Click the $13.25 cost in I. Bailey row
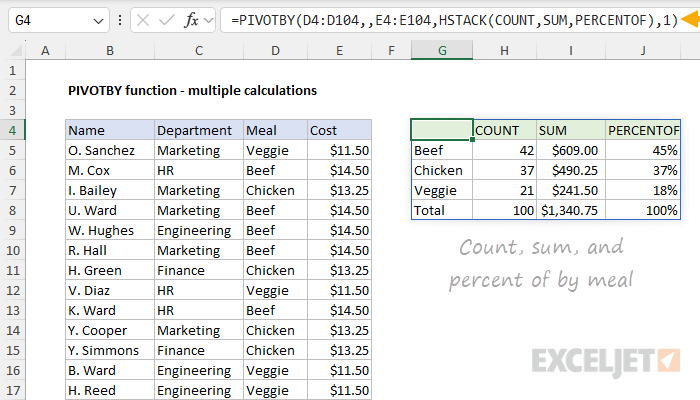 pos(339,191)
